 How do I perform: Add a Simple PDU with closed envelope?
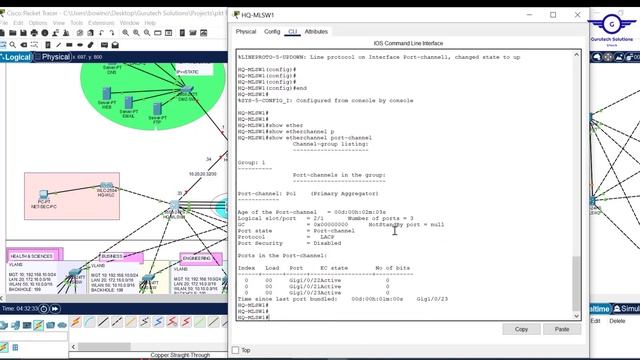(x=104, y=45)
